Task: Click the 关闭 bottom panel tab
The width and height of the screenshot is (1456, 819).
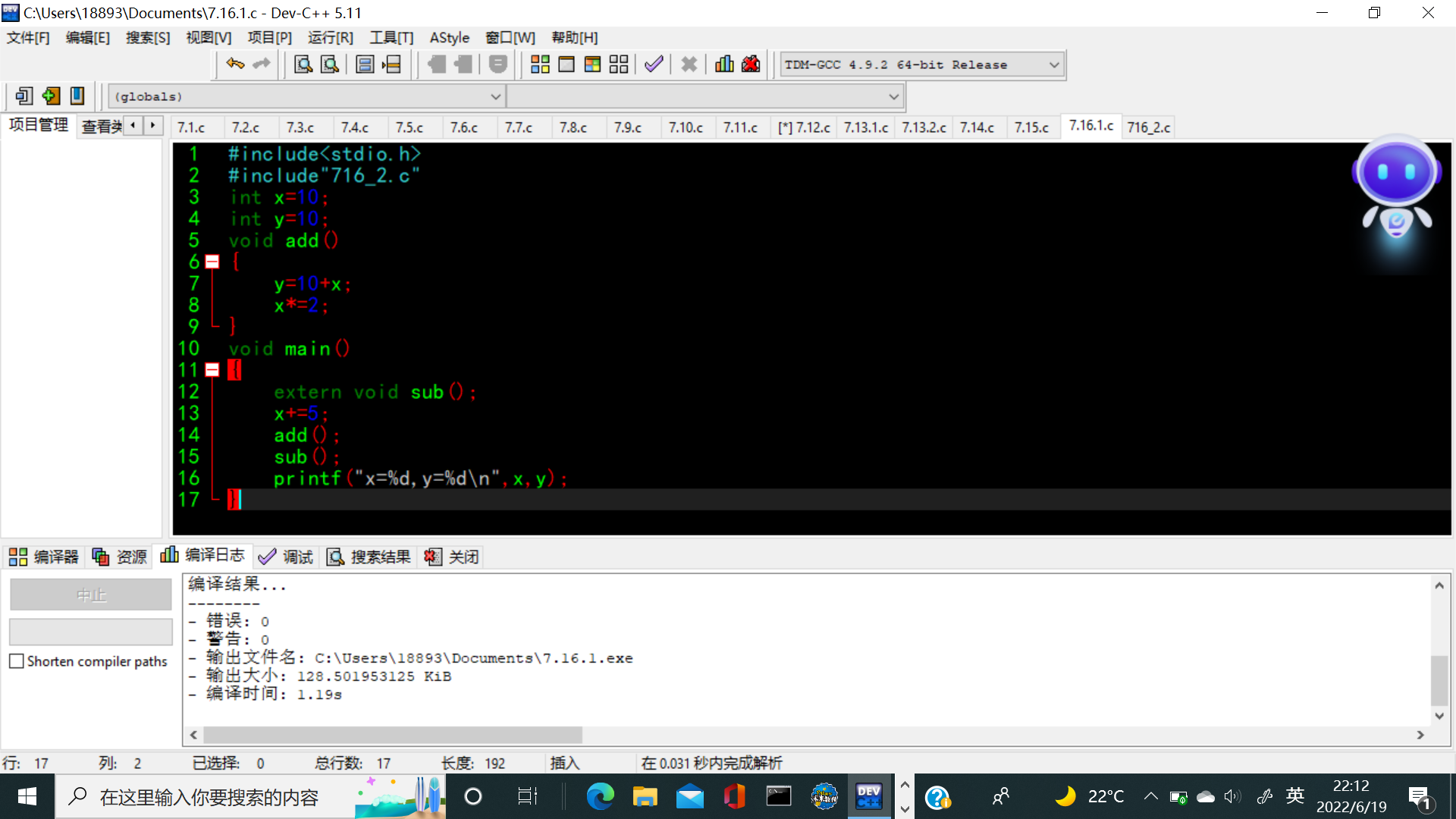Action: coord(451,557)
